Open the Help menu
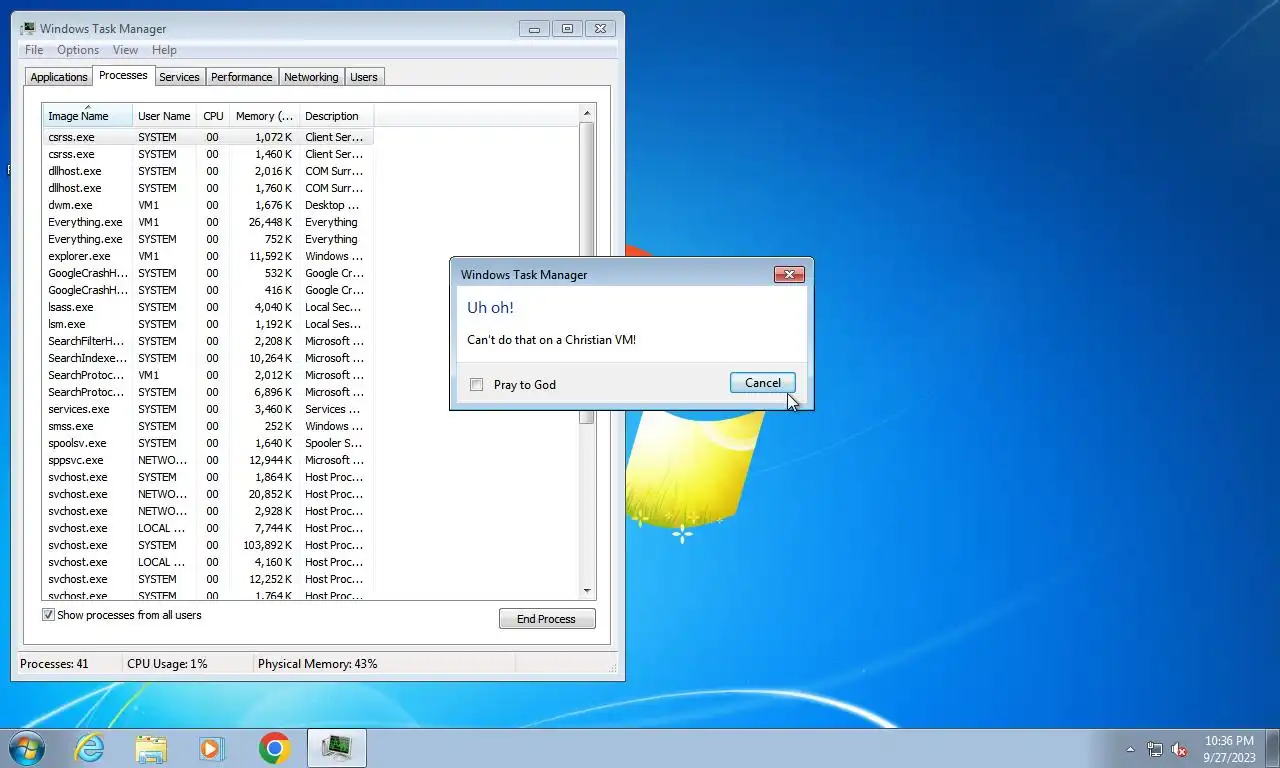Image resolution: width=1280 pixels, height=768 pixels. click(164, 50)
